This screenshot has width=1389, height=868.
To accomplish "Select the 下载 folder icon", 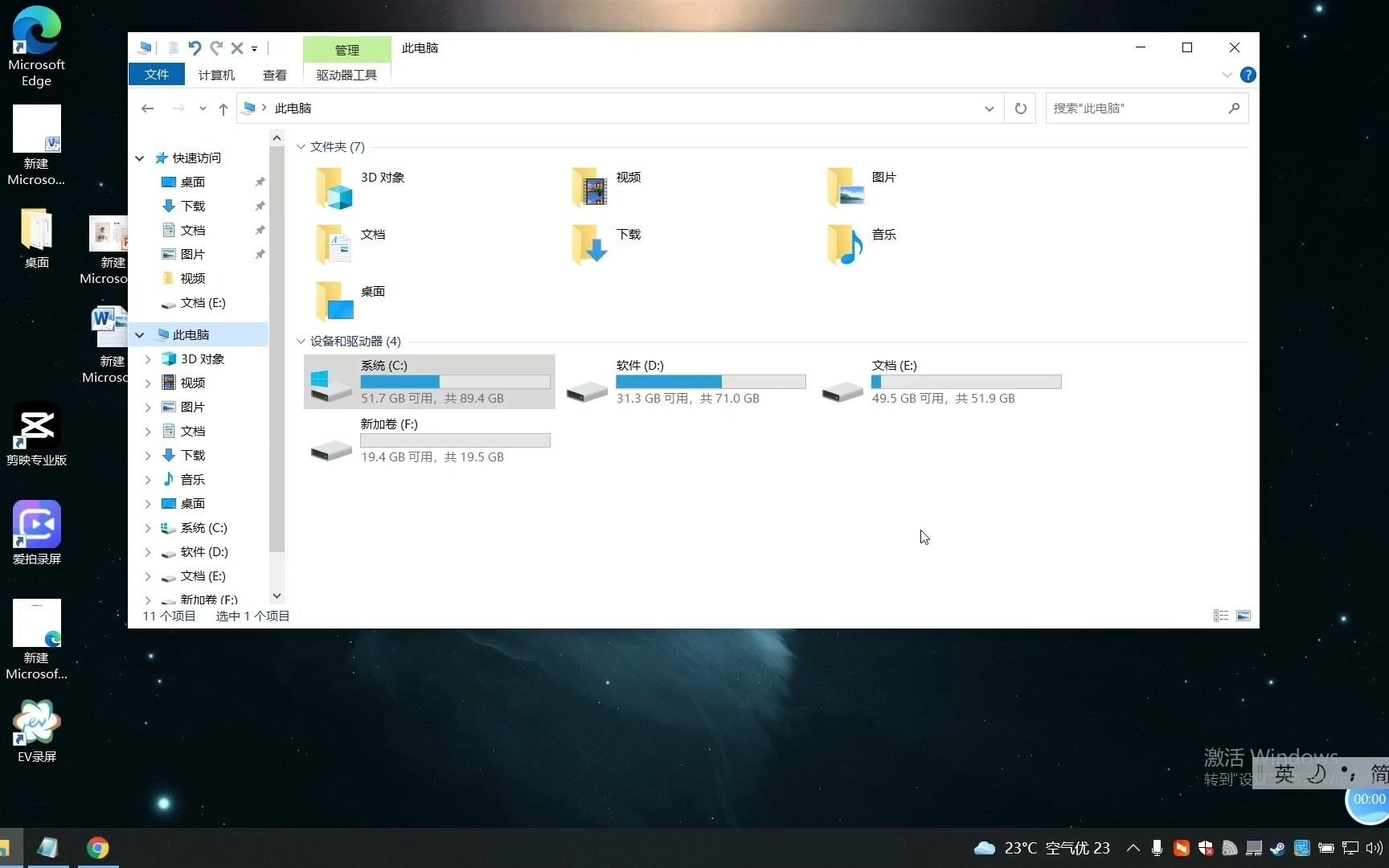I will click(x=589, y=245).
